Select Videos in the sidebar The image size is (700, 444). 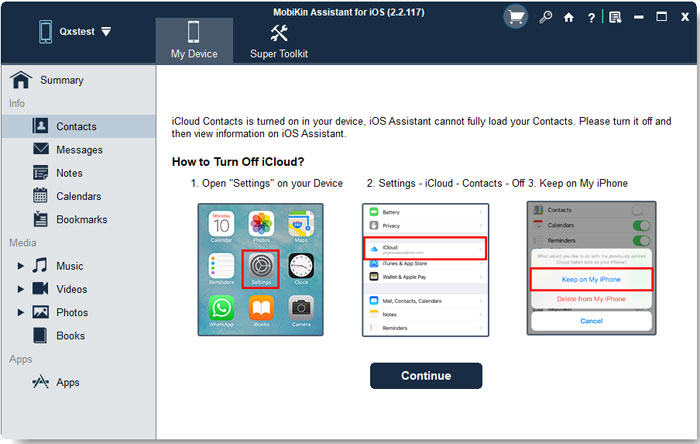(71, 289)
